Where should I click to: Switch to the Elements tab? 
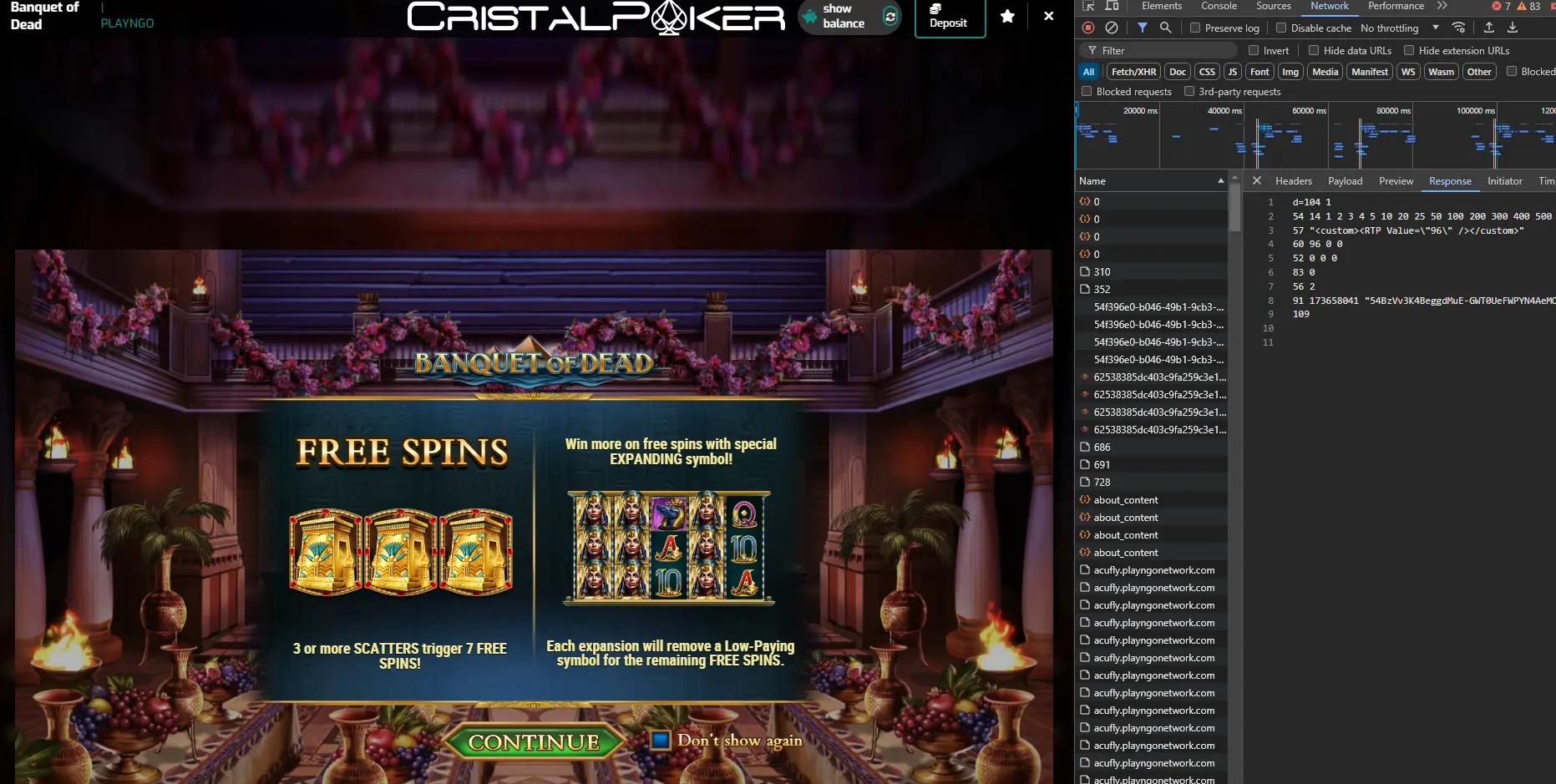(1162, 6)
